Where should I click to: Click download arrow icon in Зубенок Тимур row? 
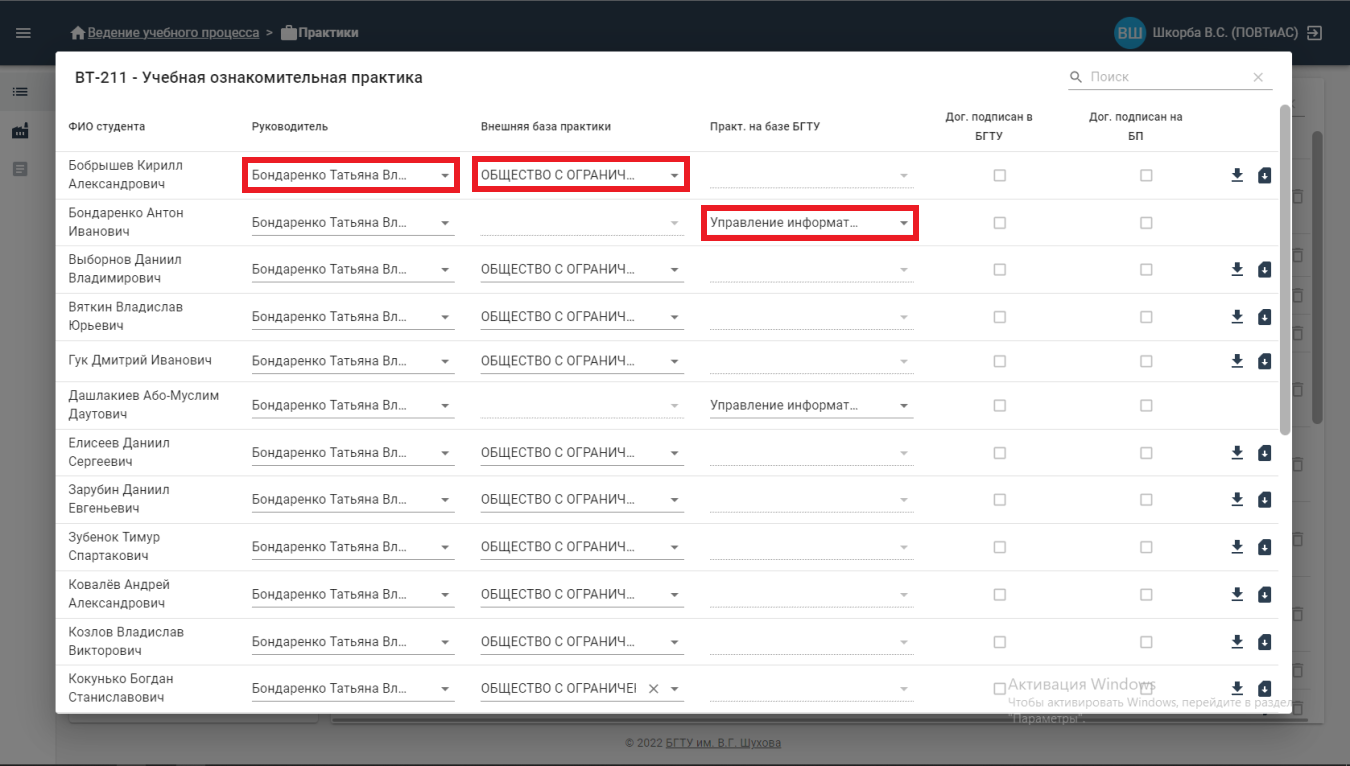point(1237,546)
